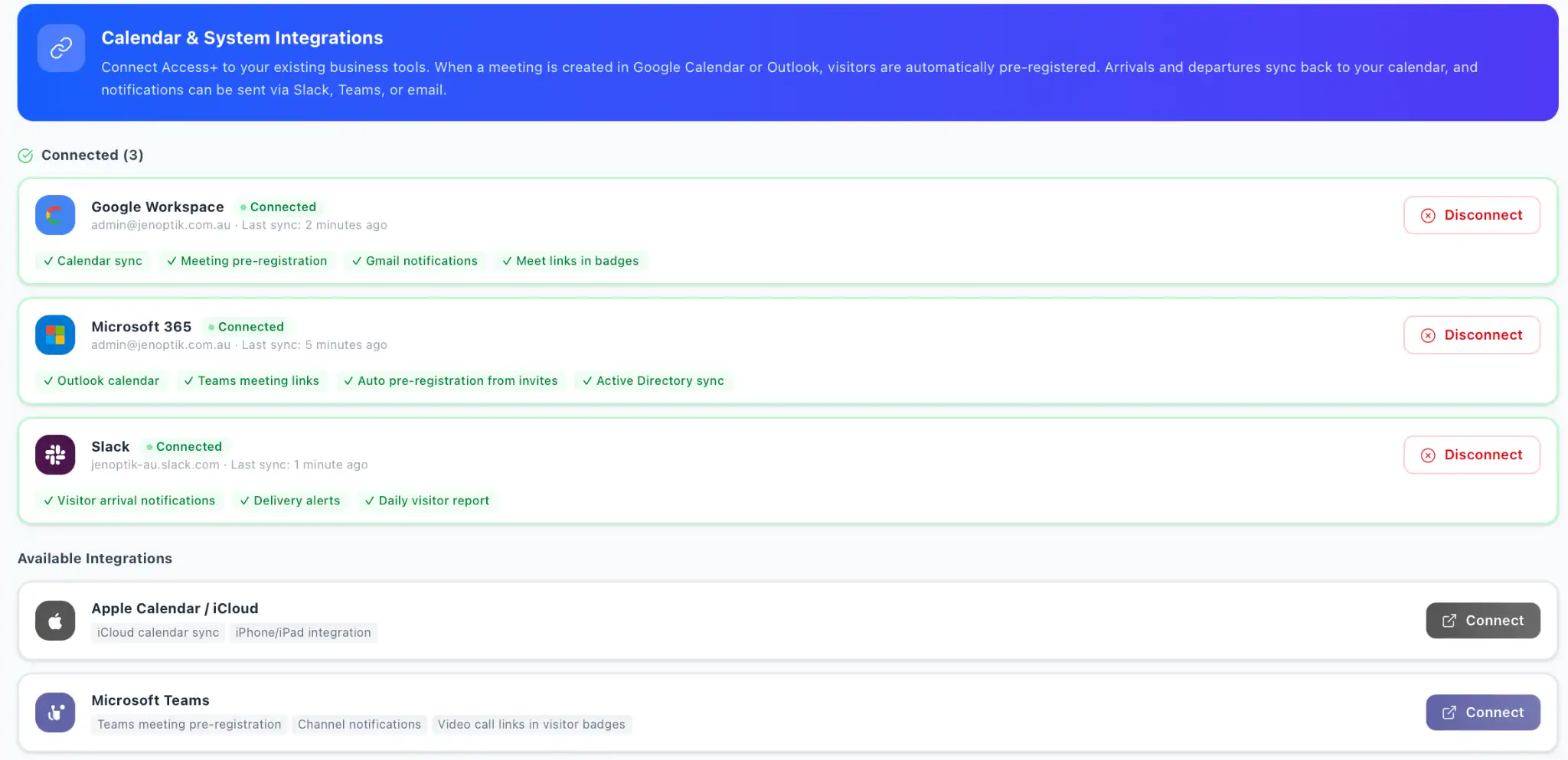Click the Slack logo icon
The height and width of the screenshot is (760, 1568).
pos(55,455)
